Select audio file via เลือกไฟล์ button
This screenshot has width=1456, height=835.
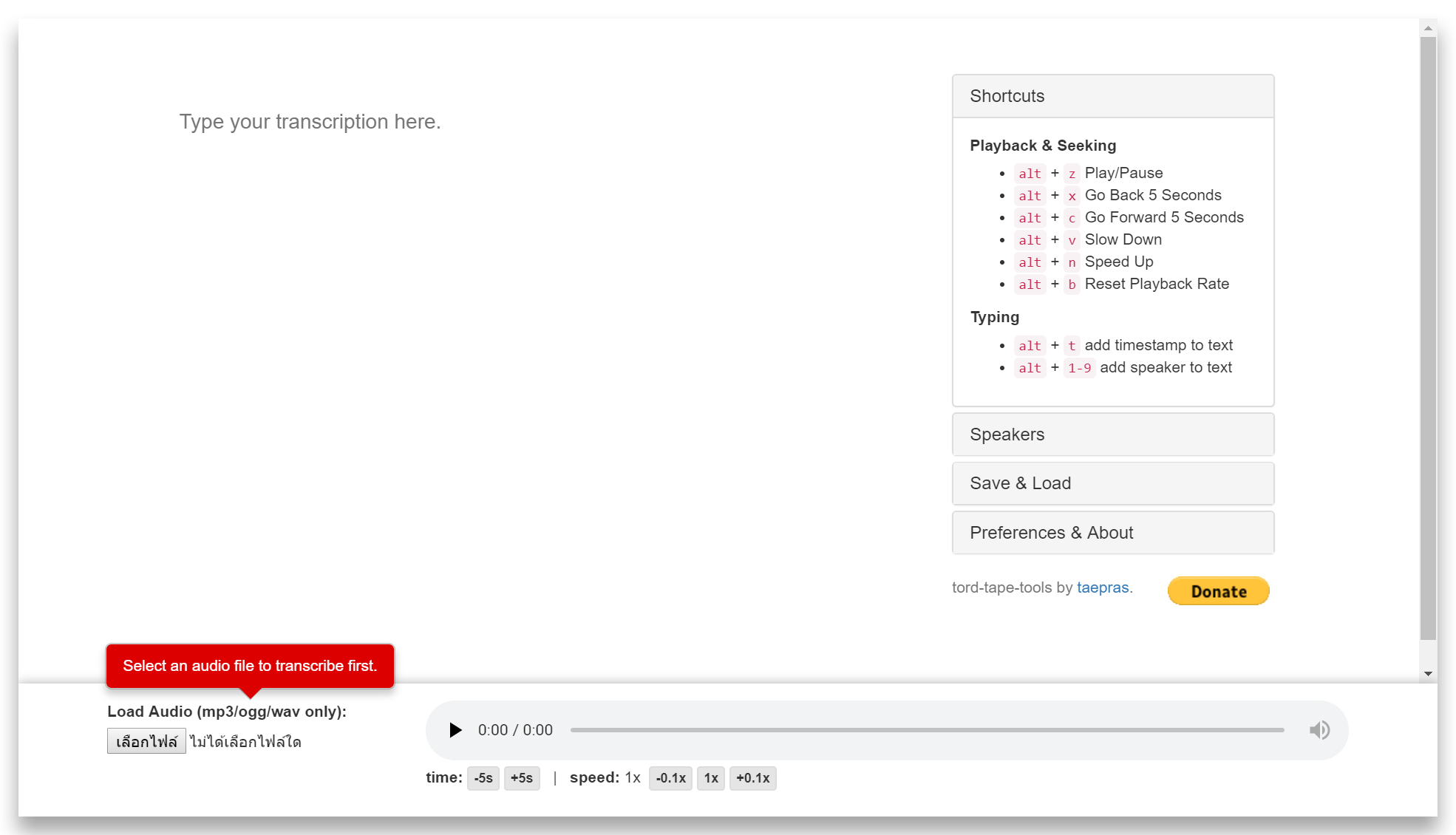tap(146, 741)
